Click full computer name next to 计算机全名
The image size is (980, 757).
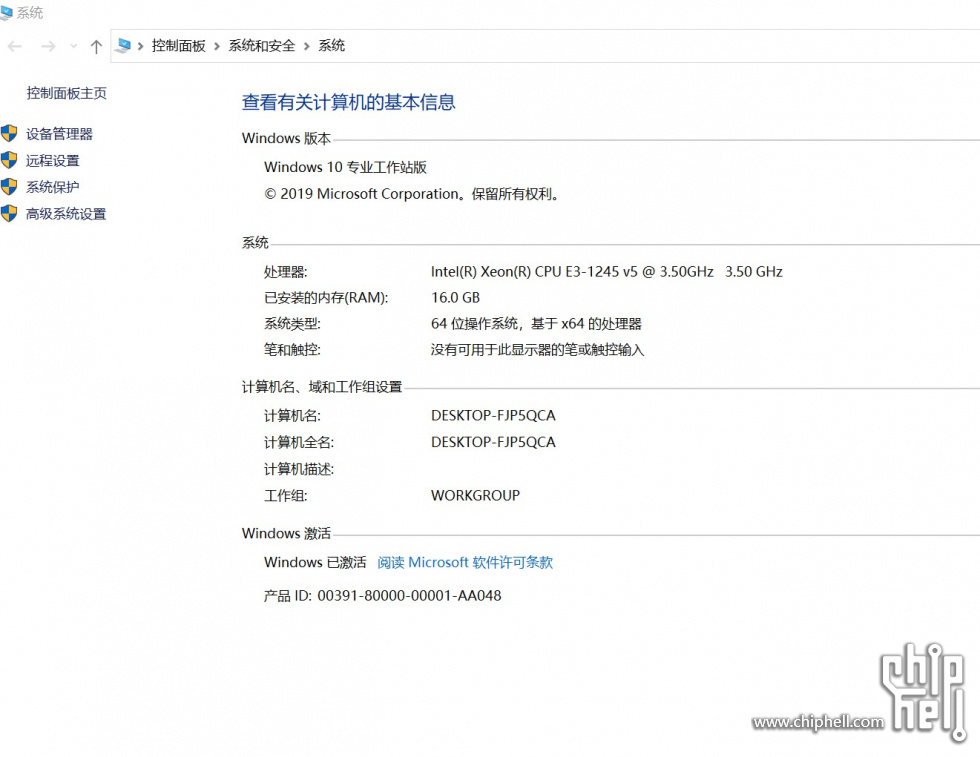(x=493, y=443)
